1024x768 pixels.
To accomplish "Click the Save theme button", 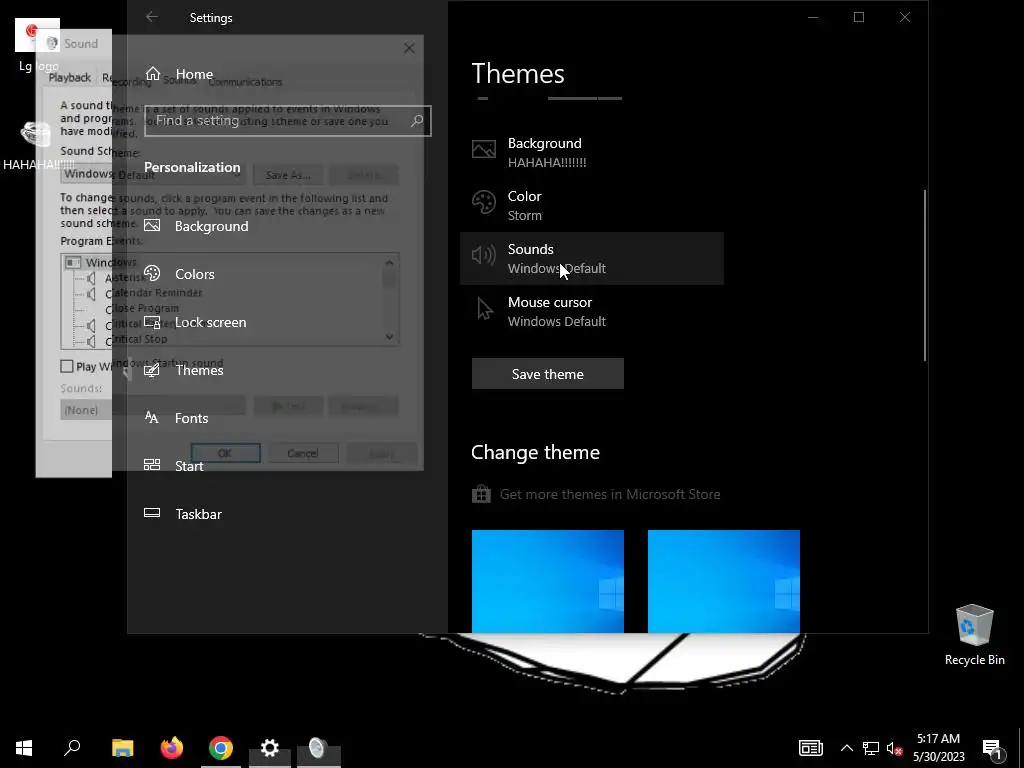I will pyautogui.click(x=547, y=374).
